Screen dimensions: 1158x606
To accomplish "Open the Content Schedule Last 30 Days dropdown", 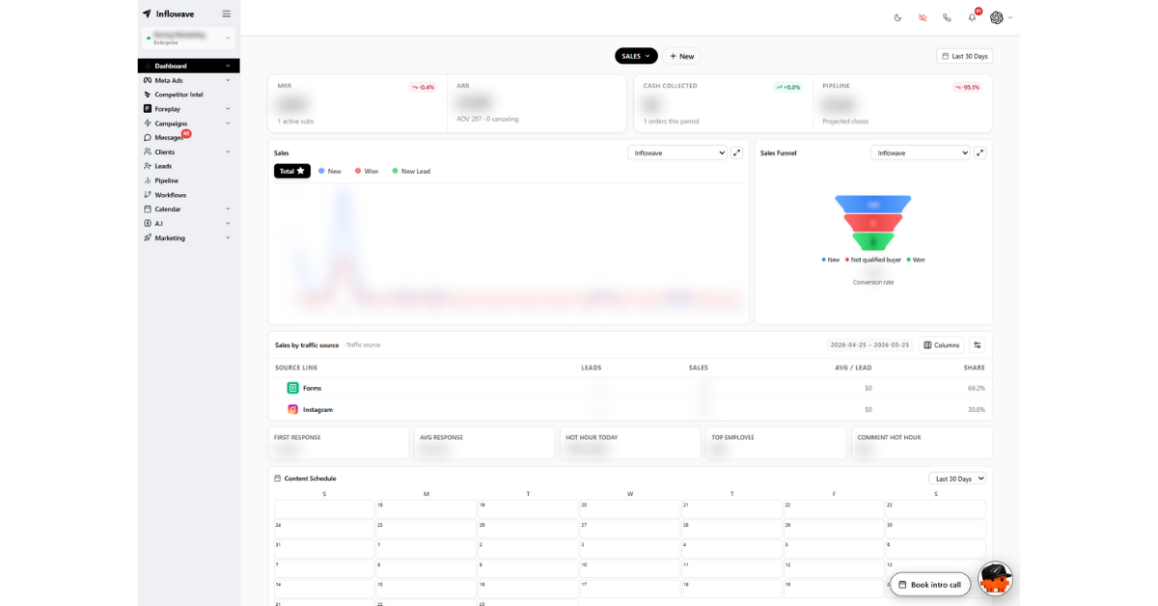I will tap(957, 478).
